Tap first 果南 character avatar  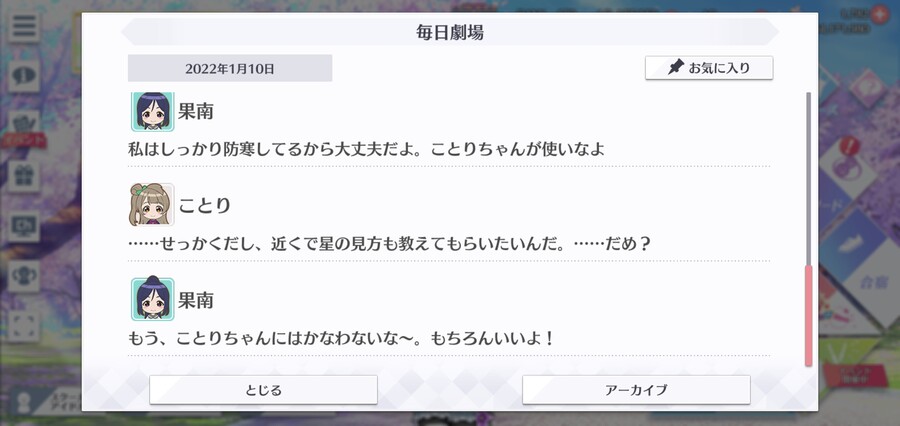click(x=152, y=111)
